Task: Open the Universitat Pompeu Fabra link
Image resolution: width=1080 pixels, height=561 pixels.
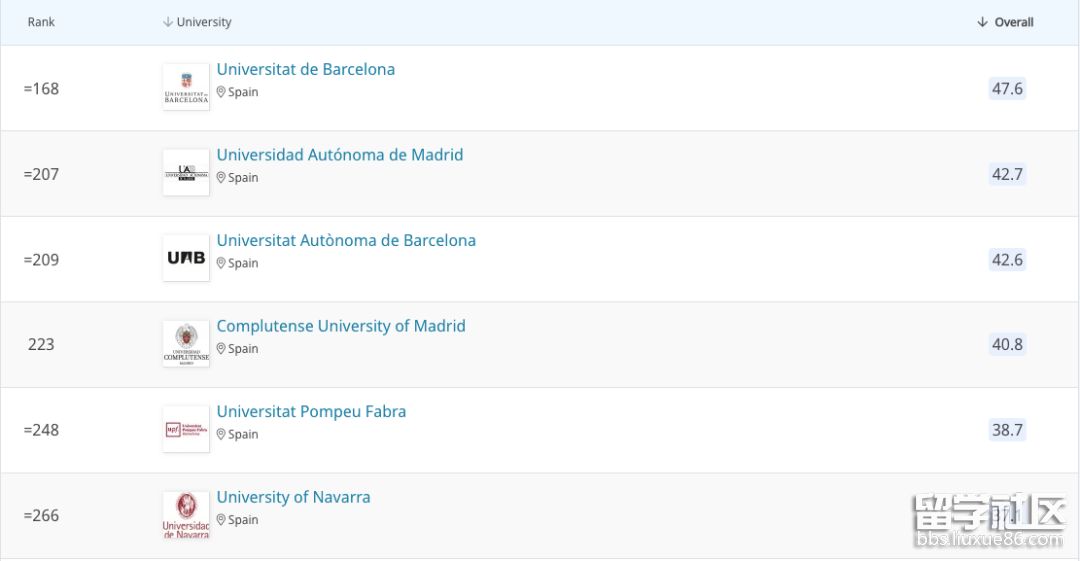Action: pos(311,412)
